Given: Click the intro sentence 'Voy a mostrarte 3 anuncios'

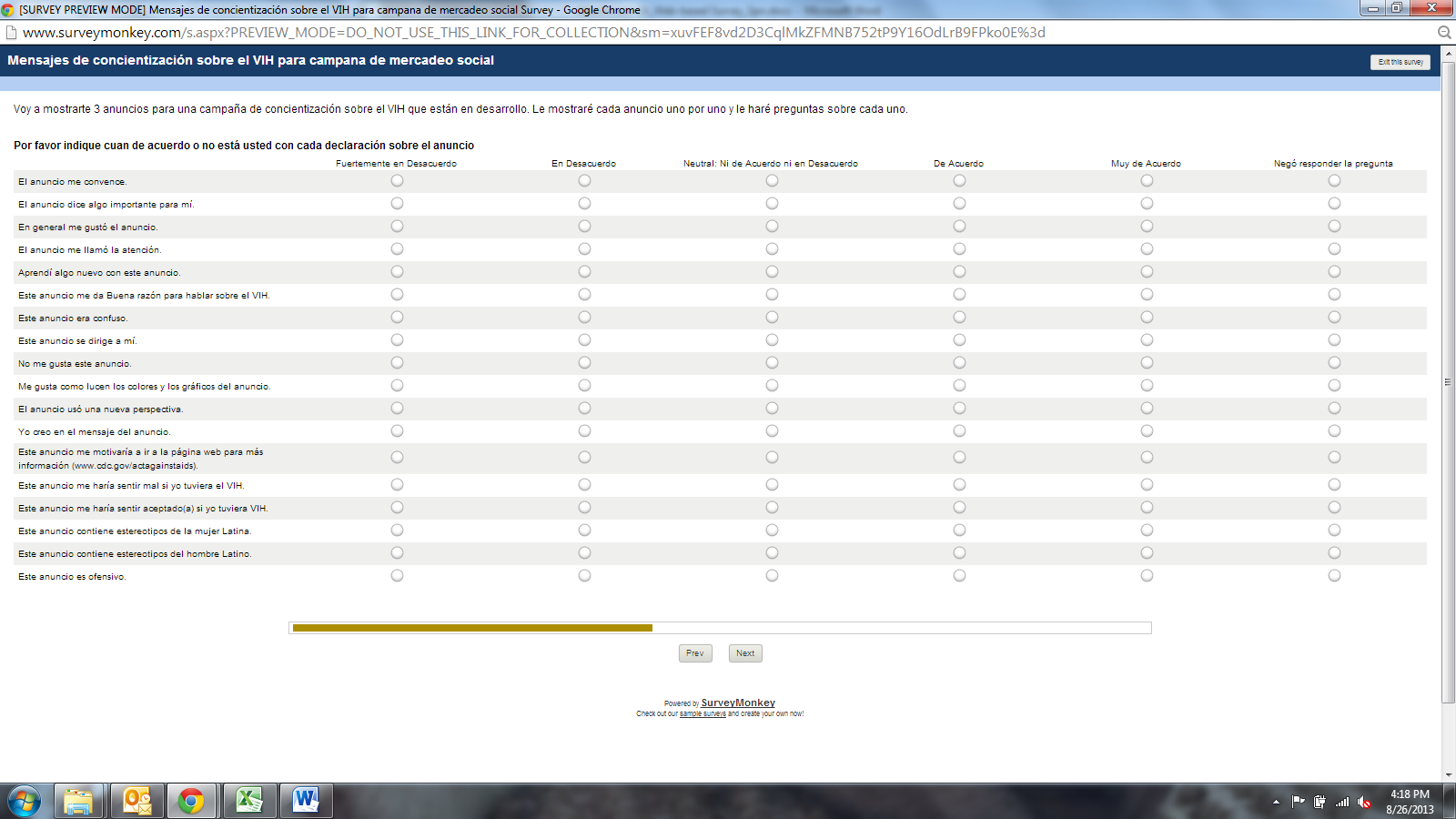Looking at the screenshot, I should click(460, 109).
